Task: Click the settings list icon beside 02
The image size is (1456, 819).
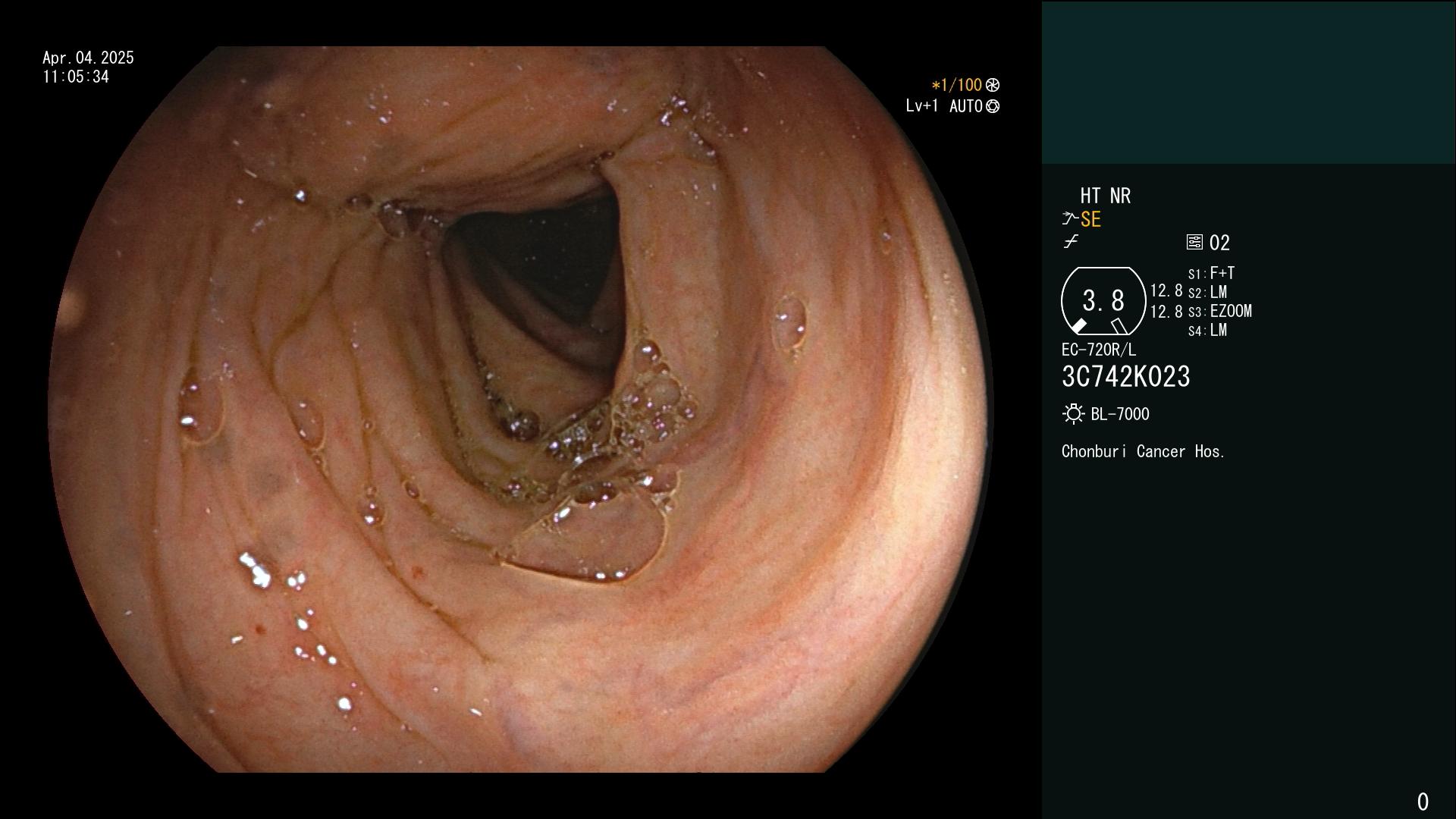Action: 1194,242
